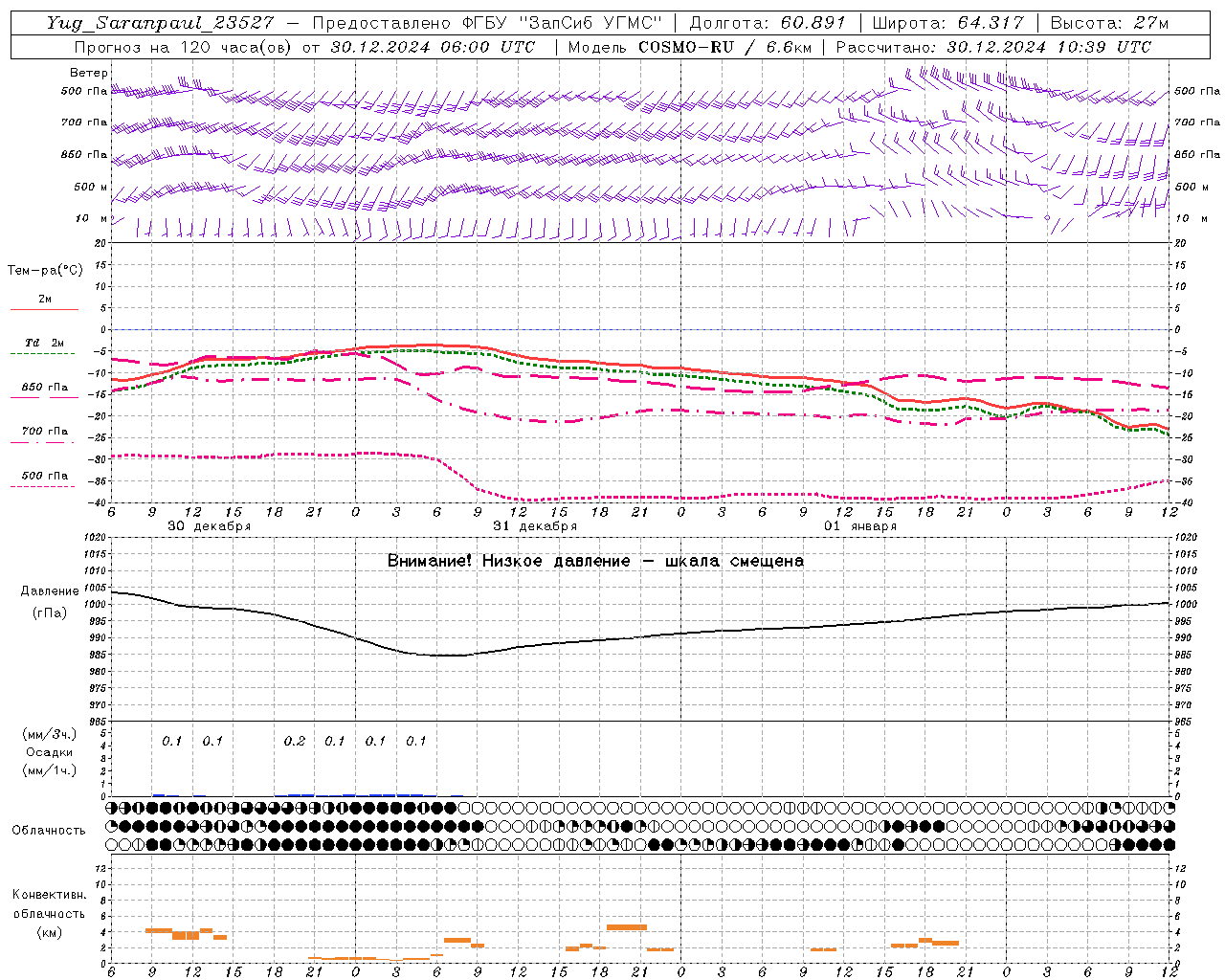Click the station name Yug_Saranpaul_23527
The width and height of the screenshot is (1225, 980).
pyautogui.click(x=160, y=23)
